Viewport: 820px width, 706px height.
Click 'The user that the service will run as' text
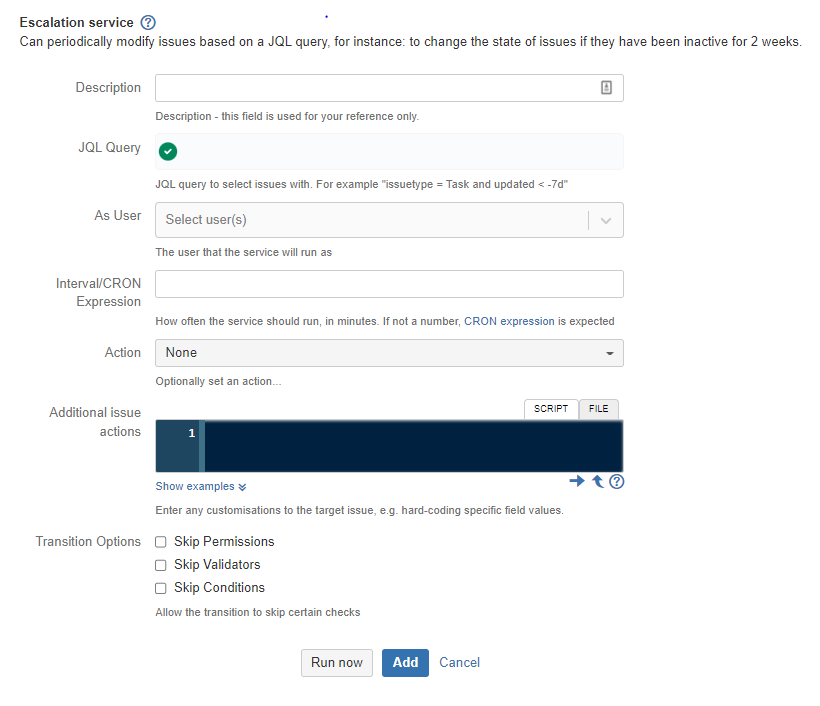(x=244, y=252)
